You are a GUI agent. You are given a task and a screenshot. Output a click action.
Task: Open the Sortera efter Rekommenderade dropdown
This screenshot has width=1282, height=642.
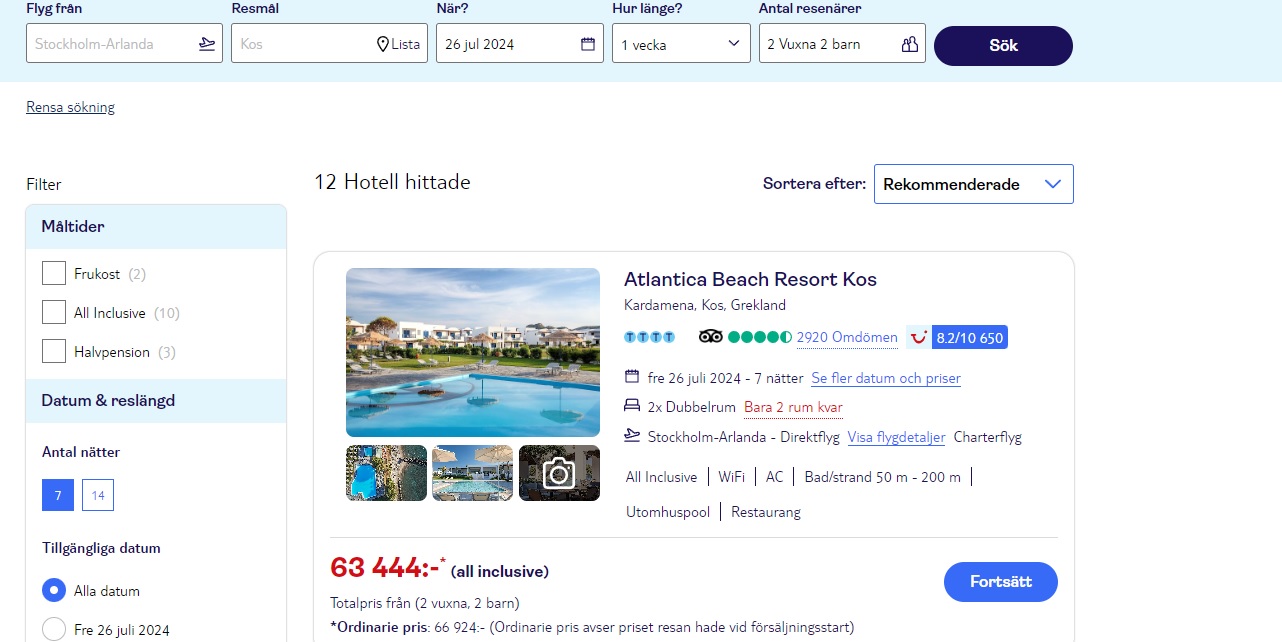tap(973, 184)
